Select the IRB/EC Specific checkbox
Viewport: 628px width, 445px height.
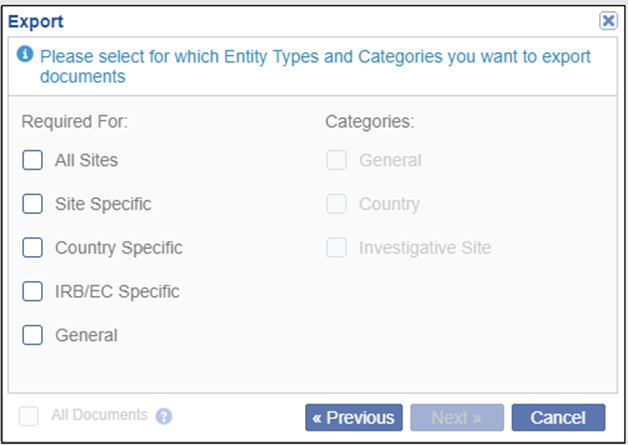coord(33,292)
